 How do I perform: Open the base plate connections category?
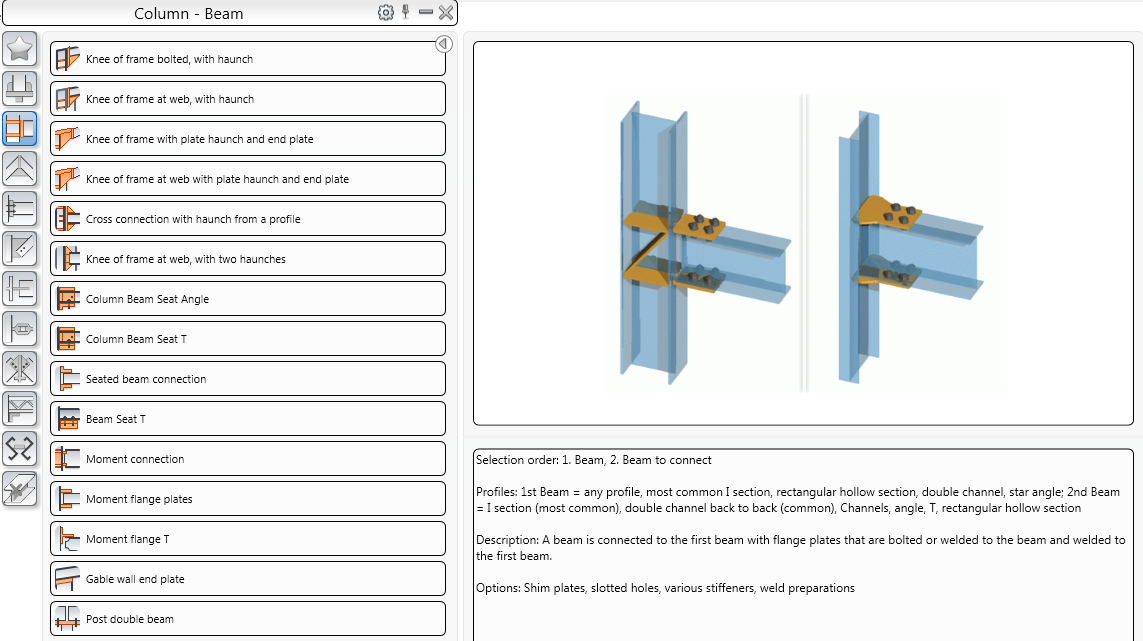click(20, 89)
